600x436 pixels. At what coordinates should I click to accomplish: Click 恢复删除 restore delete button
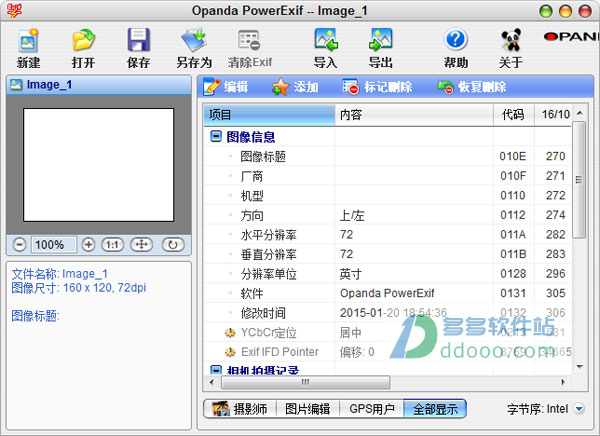(472, 87)
